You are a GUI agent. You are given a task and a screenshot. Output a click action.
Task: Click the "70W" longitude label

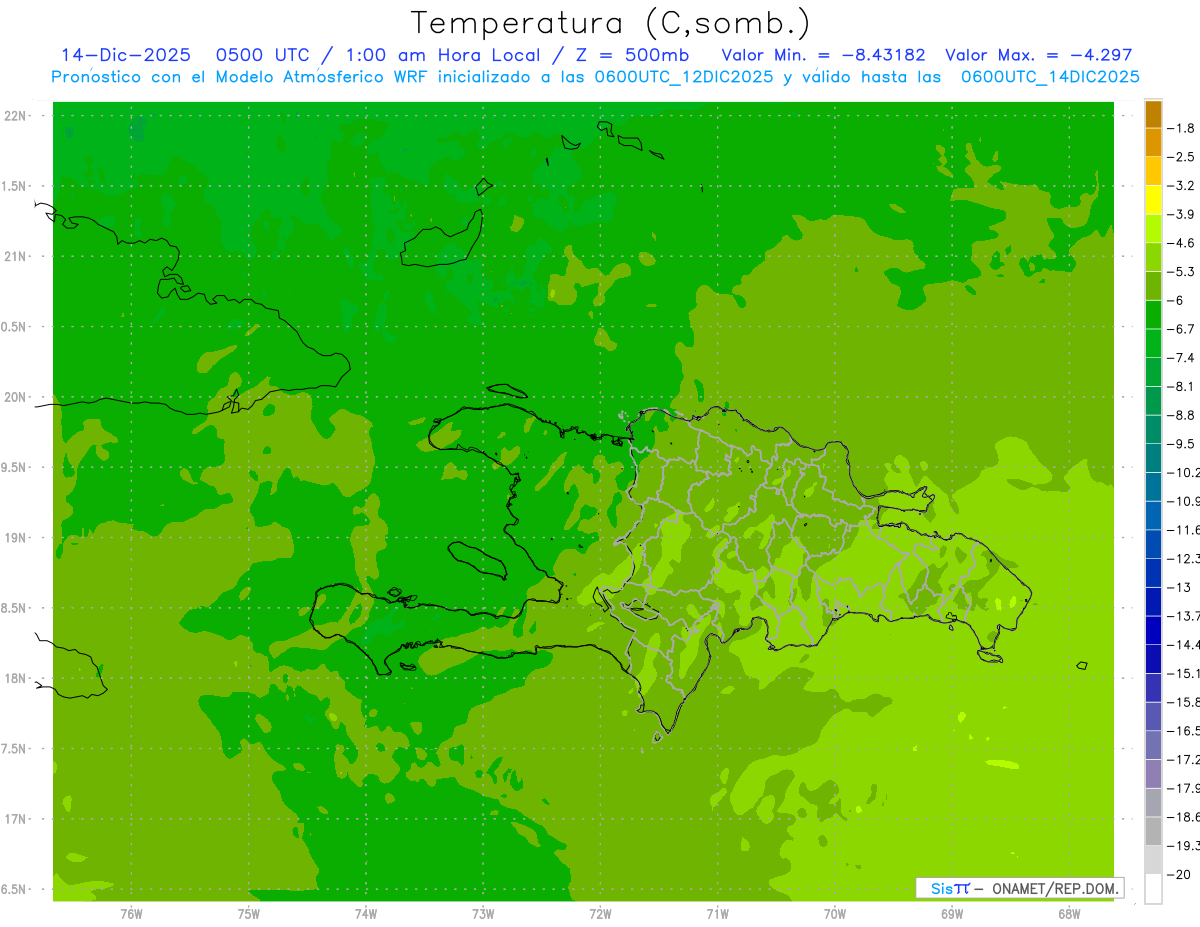point(834,914)
